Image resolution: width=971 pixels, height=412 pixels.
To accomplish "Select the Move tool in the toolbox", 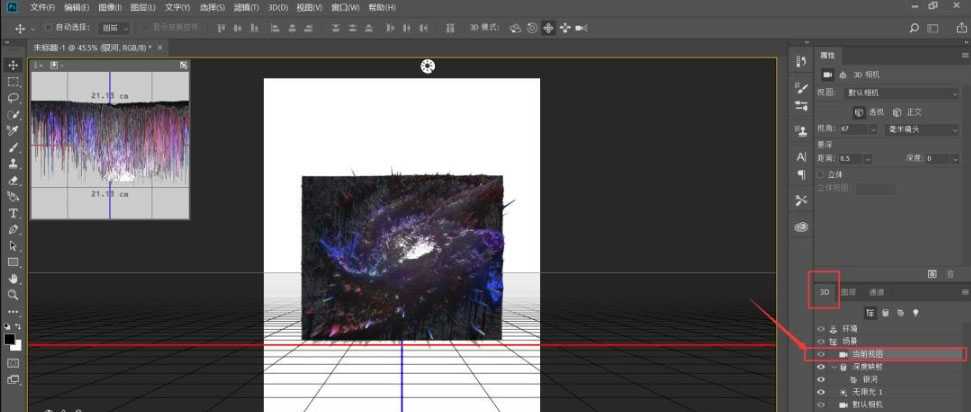I will (x=14, y=65).
